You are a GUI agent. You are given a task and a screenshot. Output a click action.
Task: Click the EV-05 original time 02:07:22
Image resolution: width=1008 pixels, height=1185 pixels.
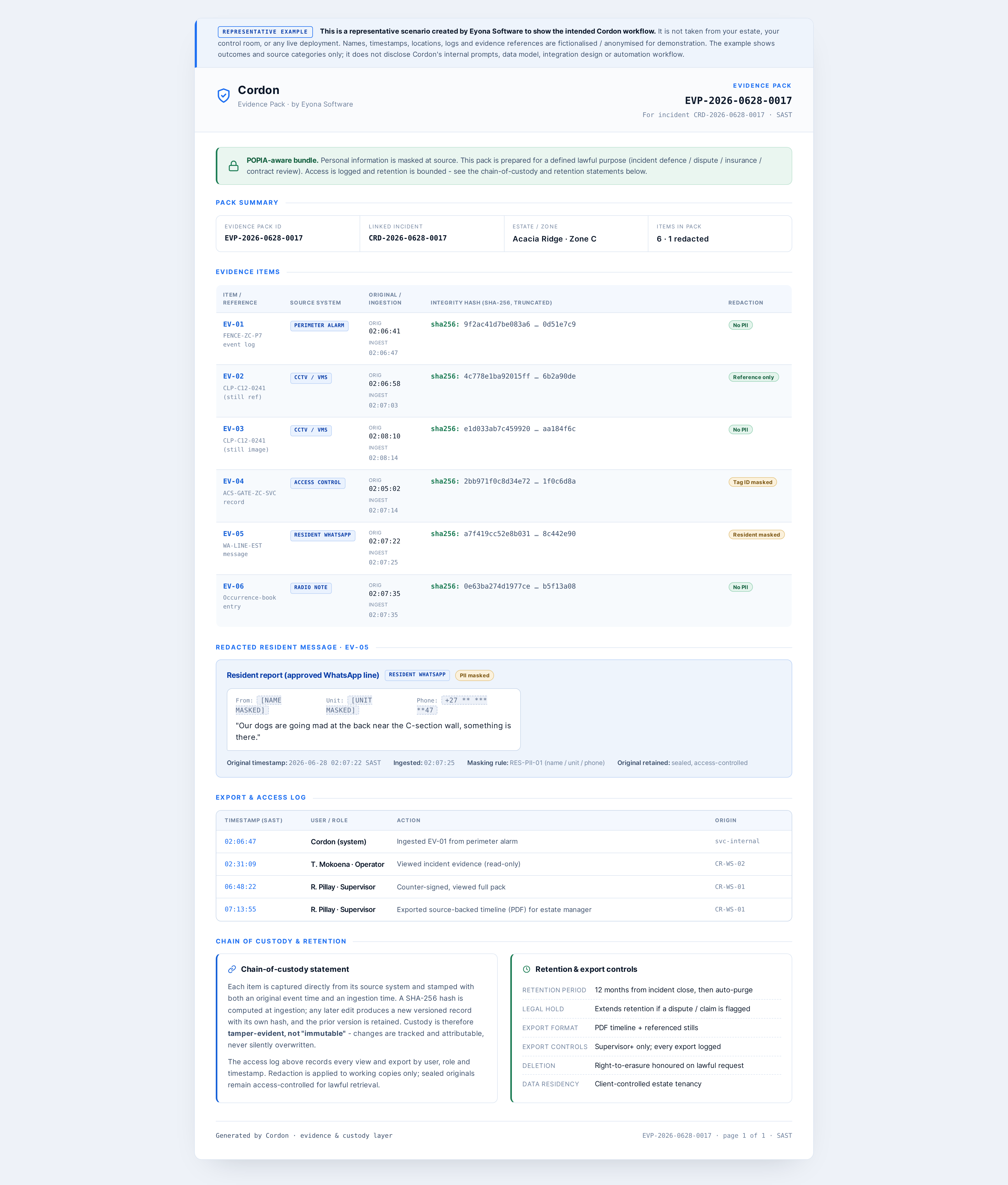coord(385,542)
